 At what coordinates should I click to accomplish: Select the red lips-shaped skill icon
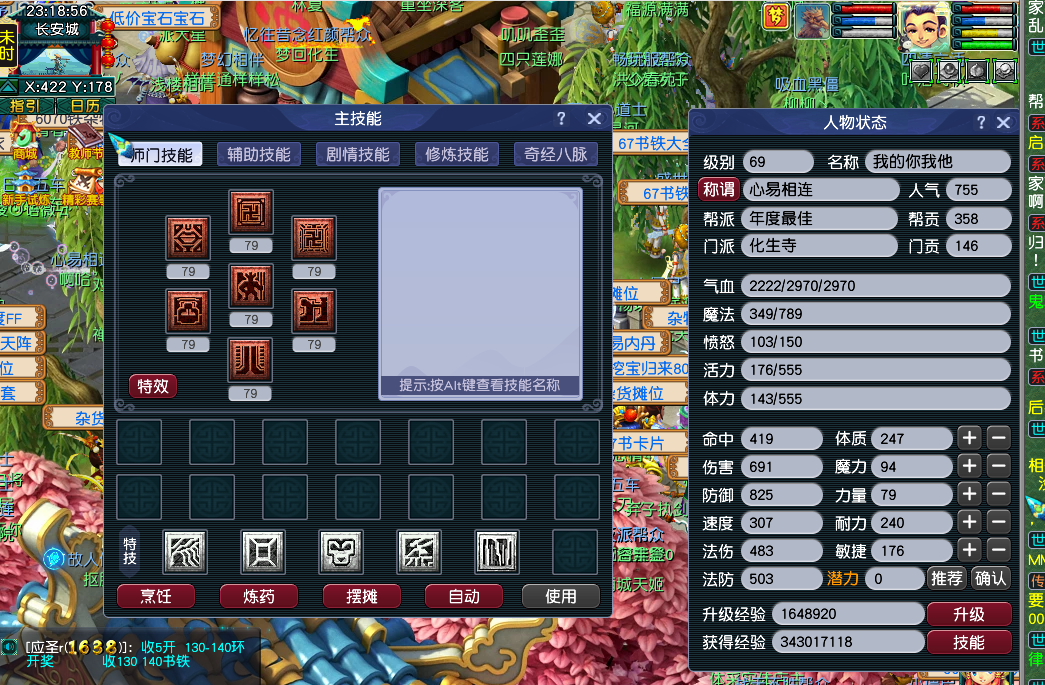(x=188, y=238)
